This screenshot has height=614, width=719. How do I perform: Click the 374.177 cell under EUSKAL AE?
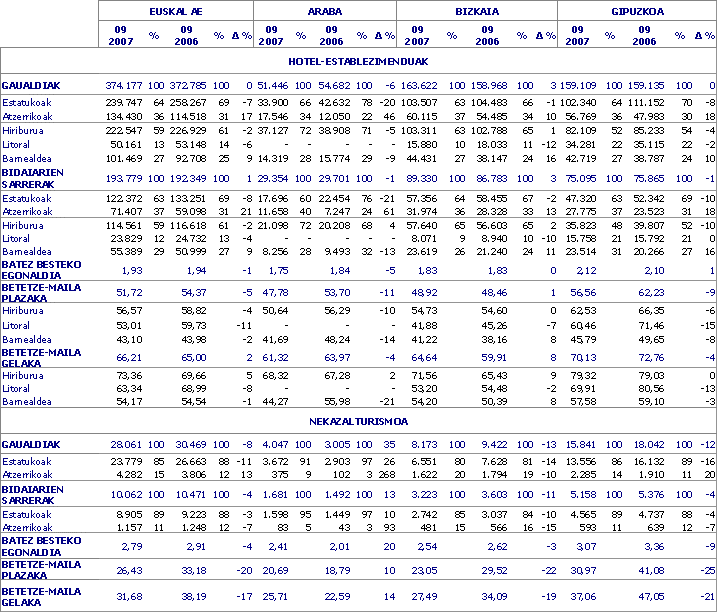tap(125, 86)
